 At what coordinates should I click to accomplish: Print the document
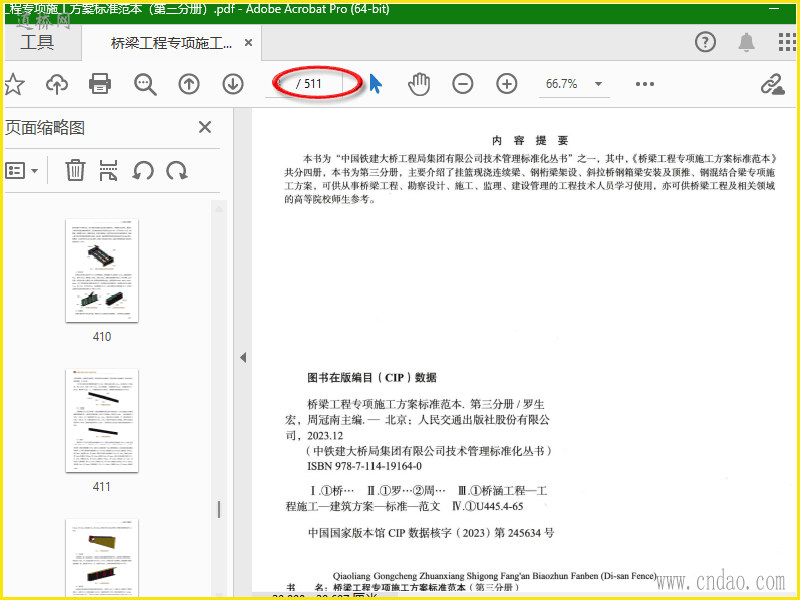[99, 84]
